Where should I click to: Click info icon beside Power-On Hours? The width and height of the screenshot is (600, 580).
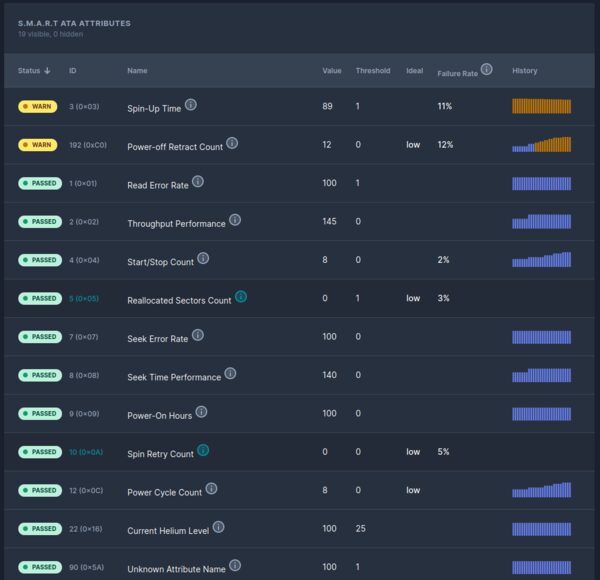(x=201, y=412)
